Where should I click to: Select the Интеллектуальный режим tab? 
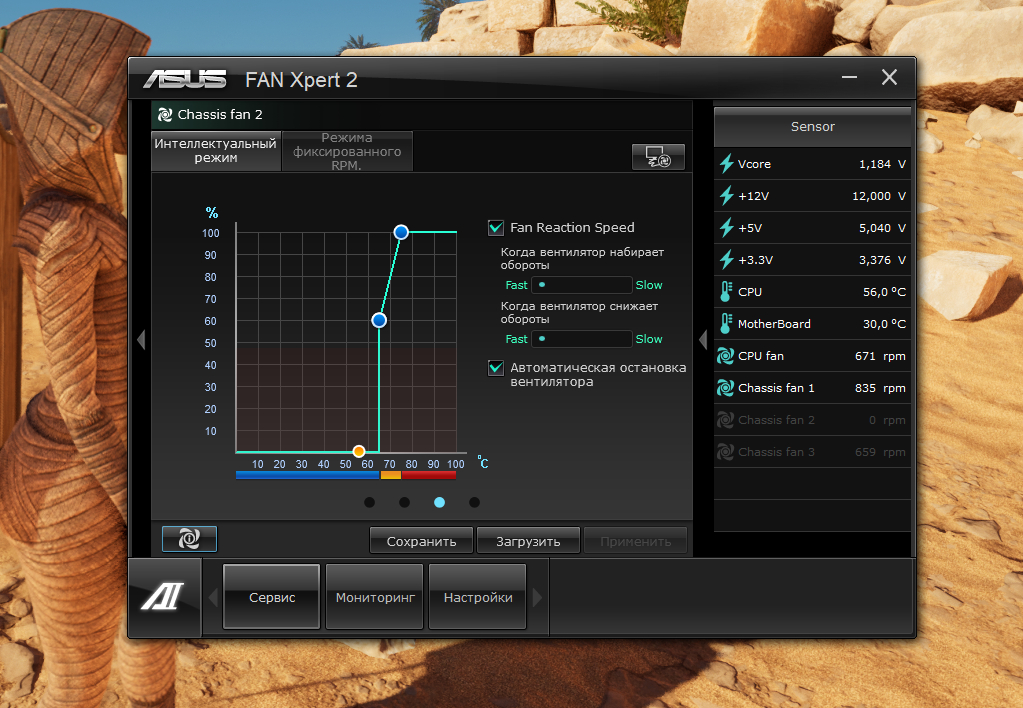[216, 151]
